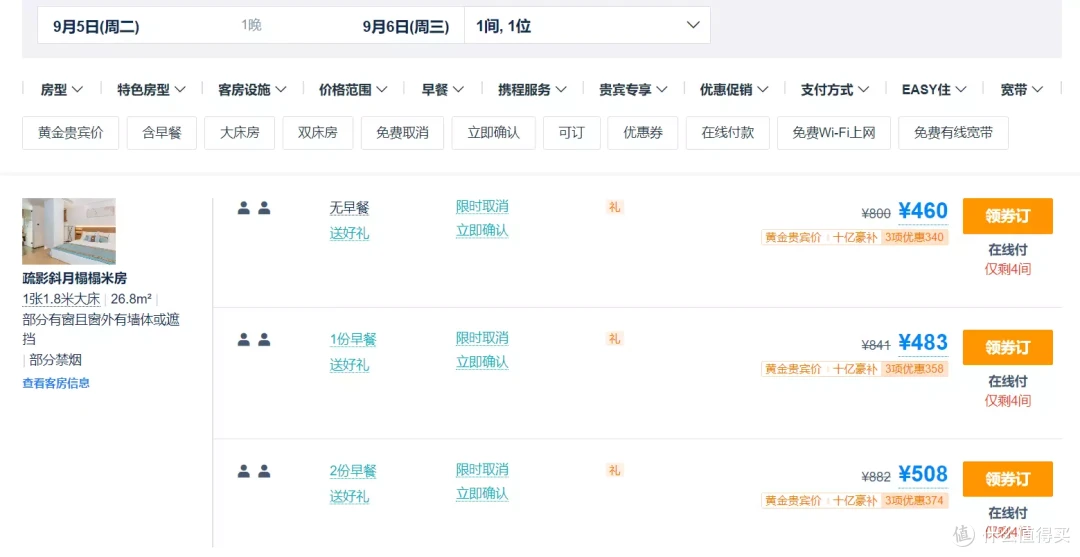The image size is (1080, 557).
Task: Open the 贵宾专享 filter dropdown
Action: click(x=633, y=90)
